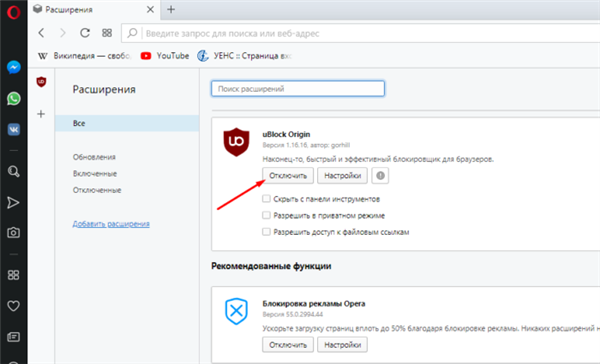Open personal news icon in sidebar

[x=13, y=337]
